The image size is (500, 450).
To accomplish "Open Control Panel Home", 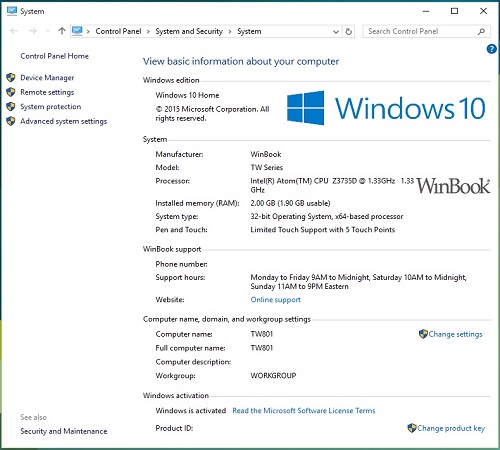I will [54, 56].
